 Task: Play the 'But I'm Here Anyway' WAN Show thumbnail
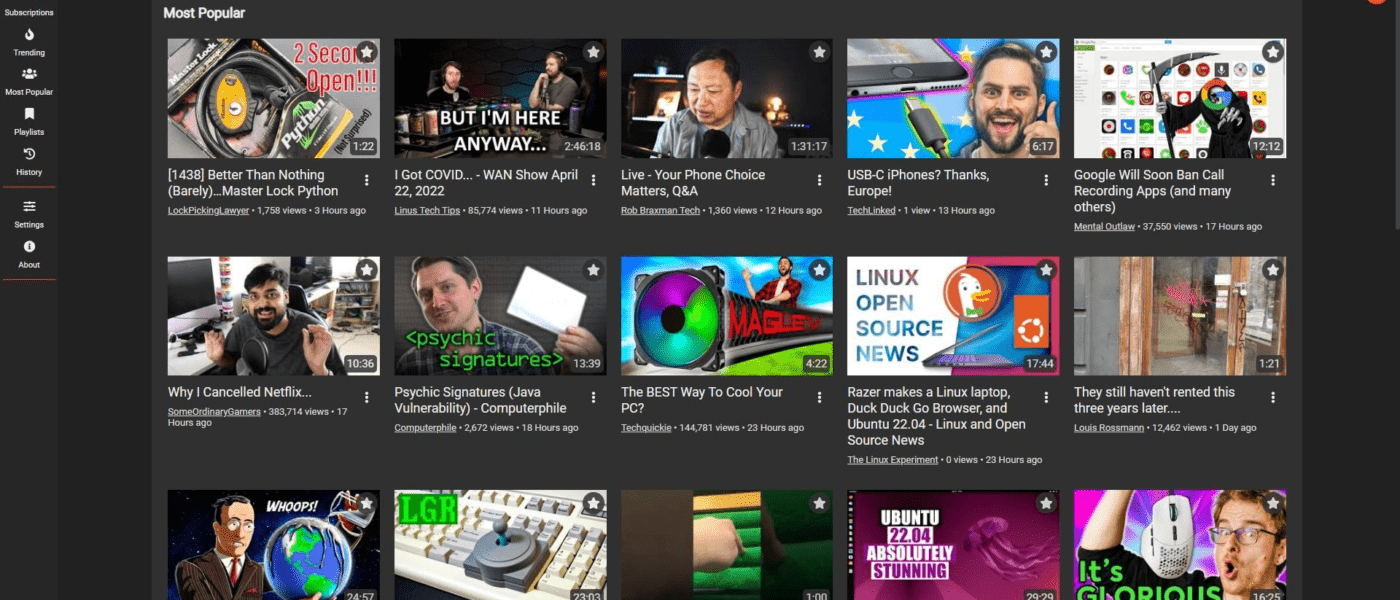click(500, 98)
